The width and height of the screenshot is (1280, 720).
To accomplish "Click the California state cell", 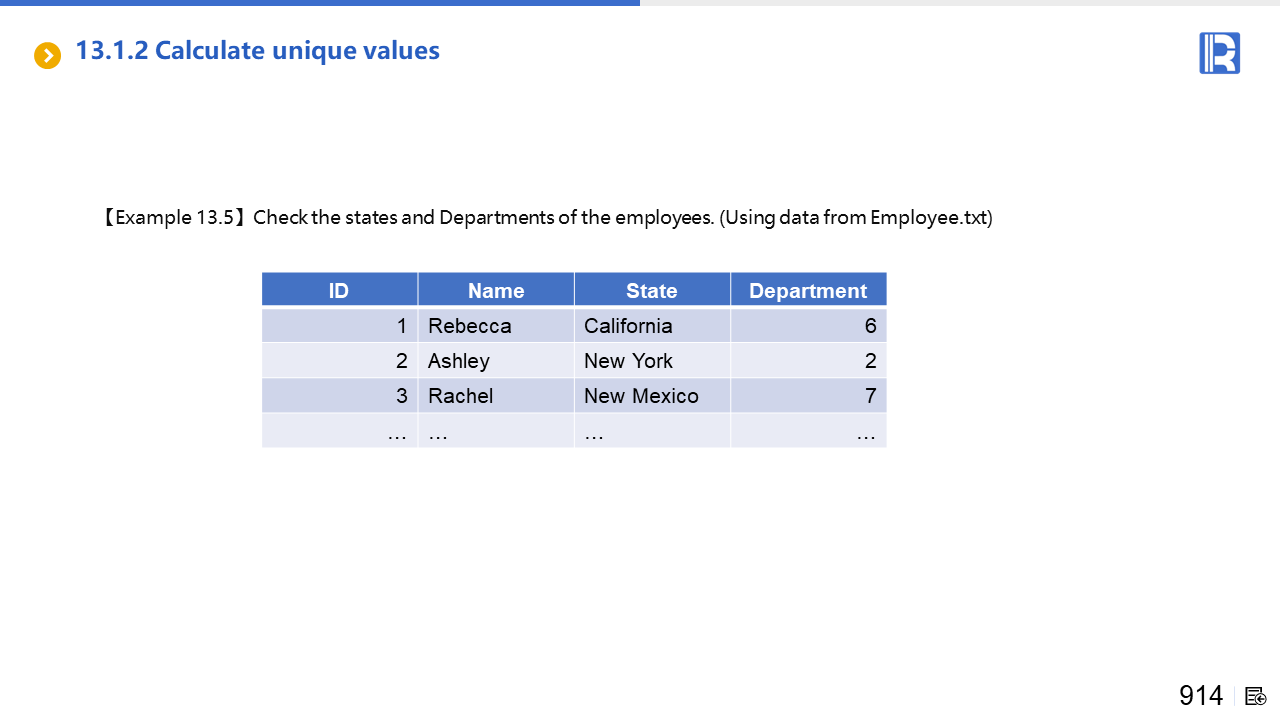I will [628, 326].
